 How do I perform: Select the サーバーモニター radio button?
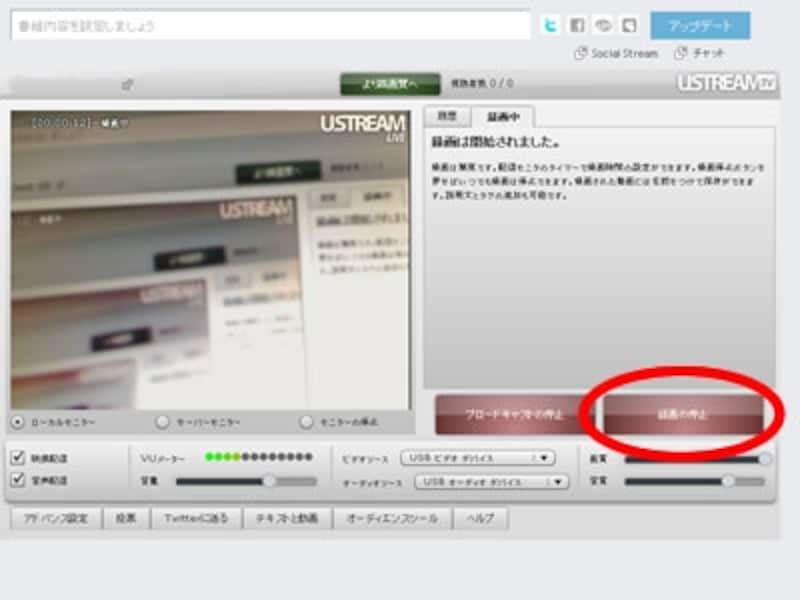162,422
